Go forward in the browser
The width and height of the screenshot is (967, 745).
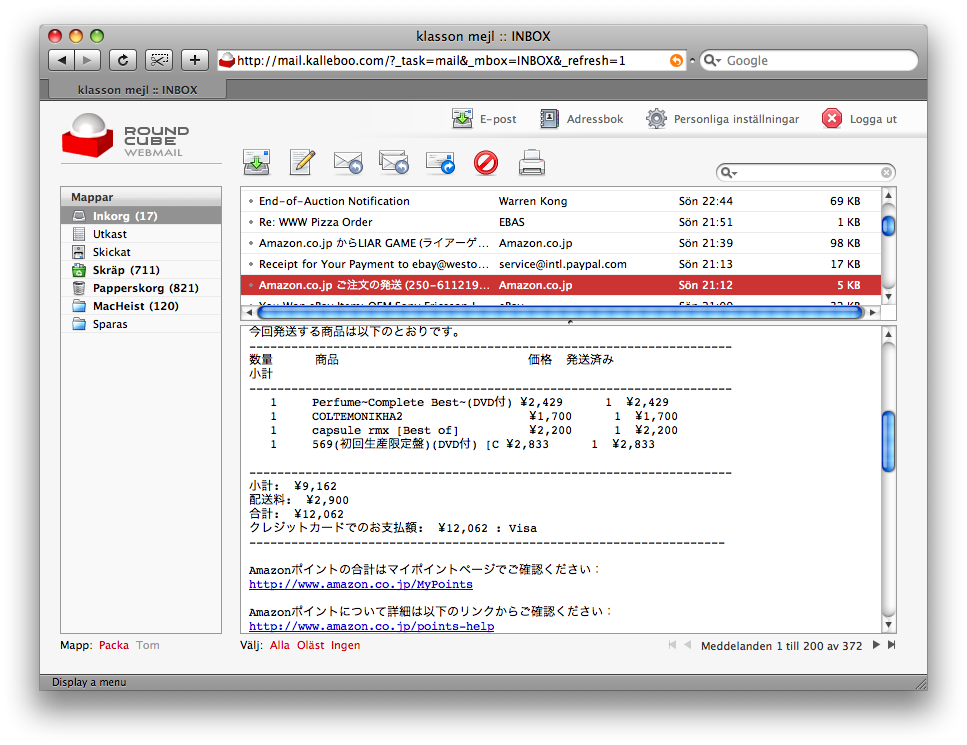(x=87, y=60)
